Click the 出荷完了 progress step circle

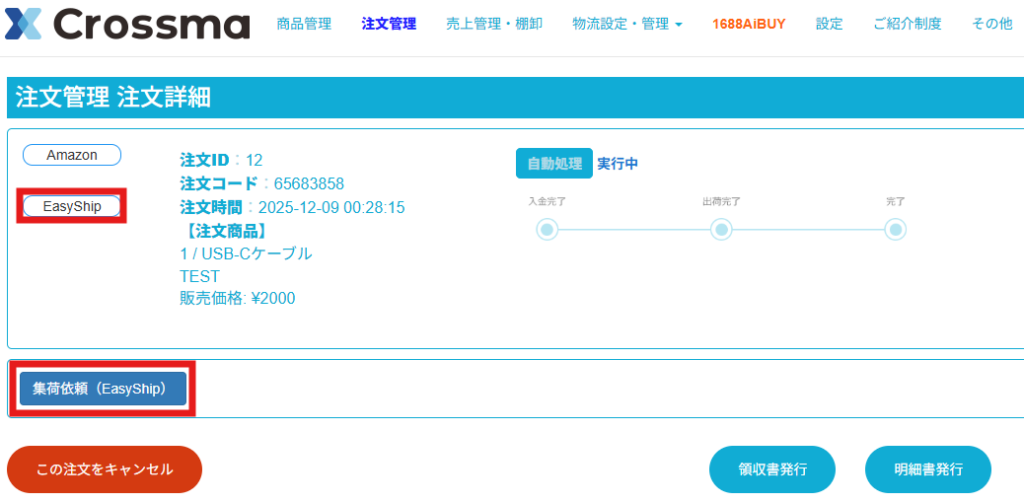click(x=721, y=230)
